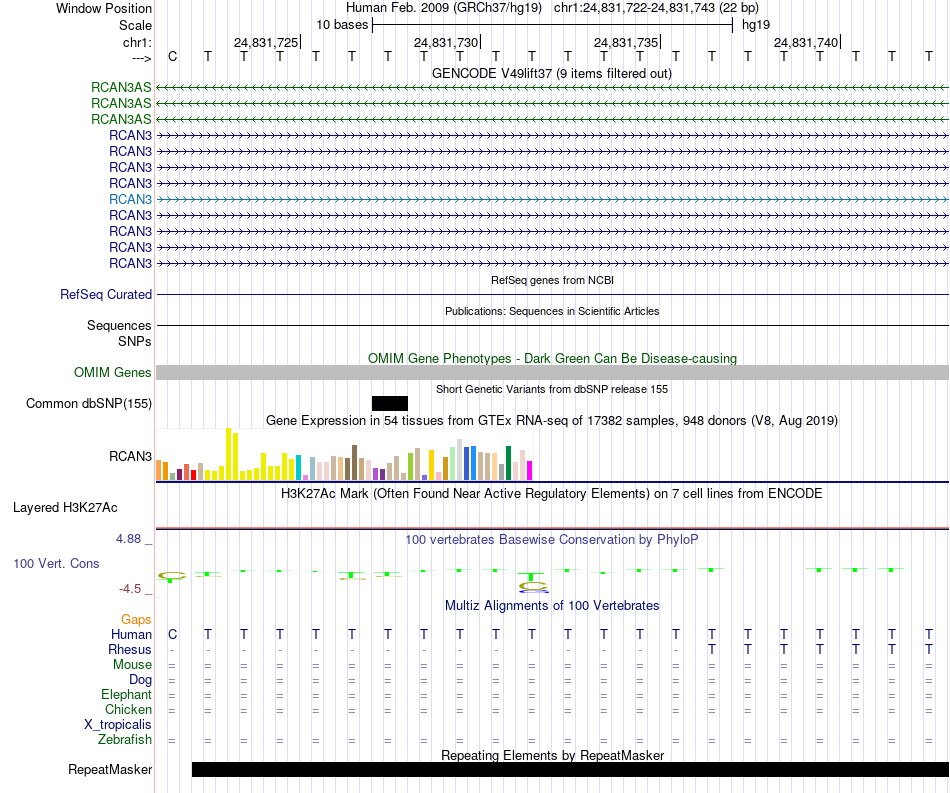Click coordinate label 24,831,730

pos(446,42)
